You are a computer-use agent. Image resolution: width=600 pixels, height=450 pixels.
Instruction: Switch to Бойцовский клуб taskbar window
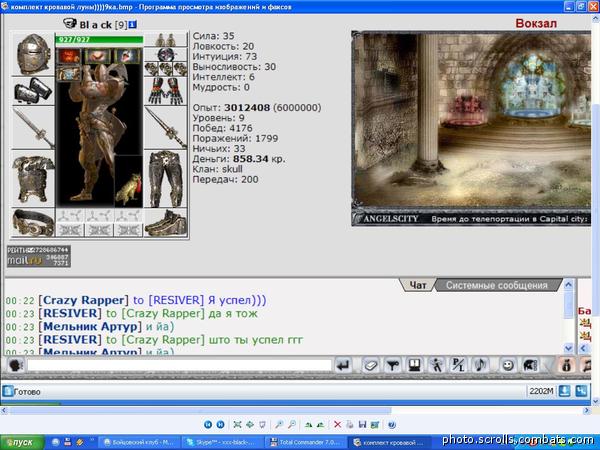coord(139,442)
